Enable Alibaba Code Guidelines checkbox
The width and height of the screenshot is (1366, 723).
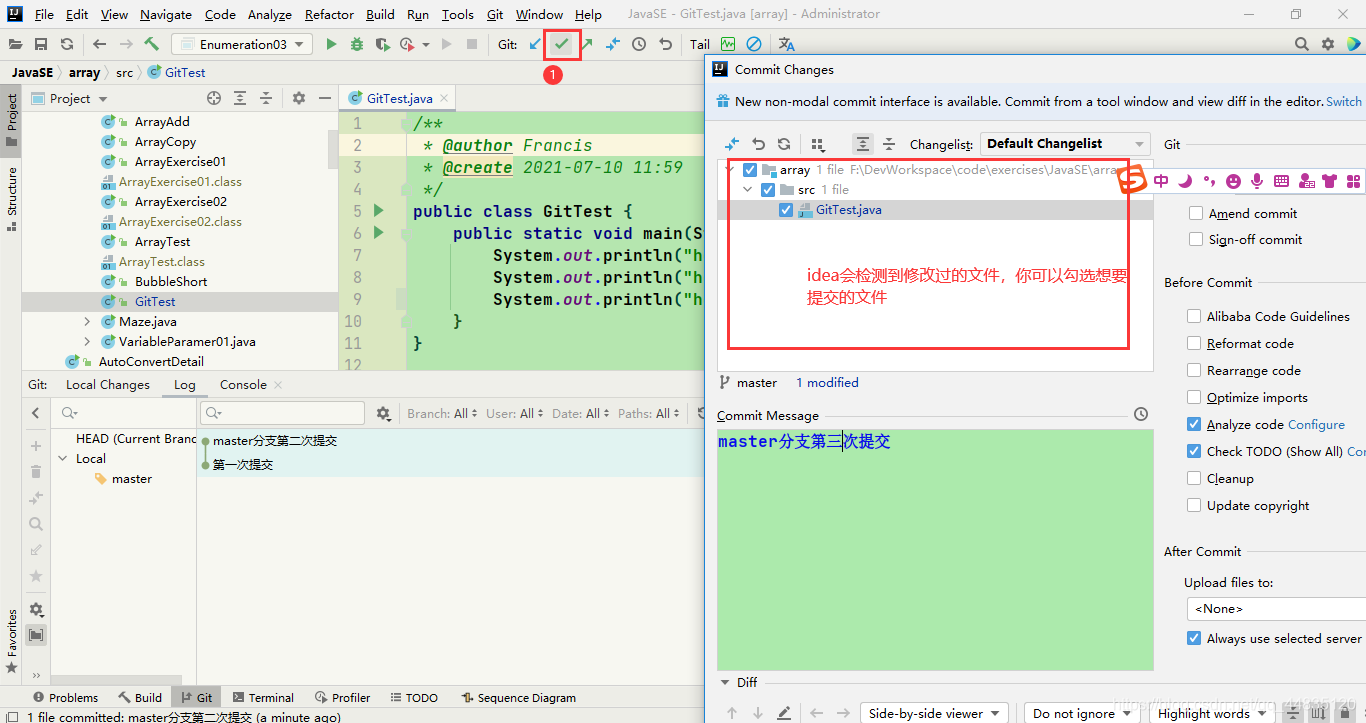[1194, 316]
